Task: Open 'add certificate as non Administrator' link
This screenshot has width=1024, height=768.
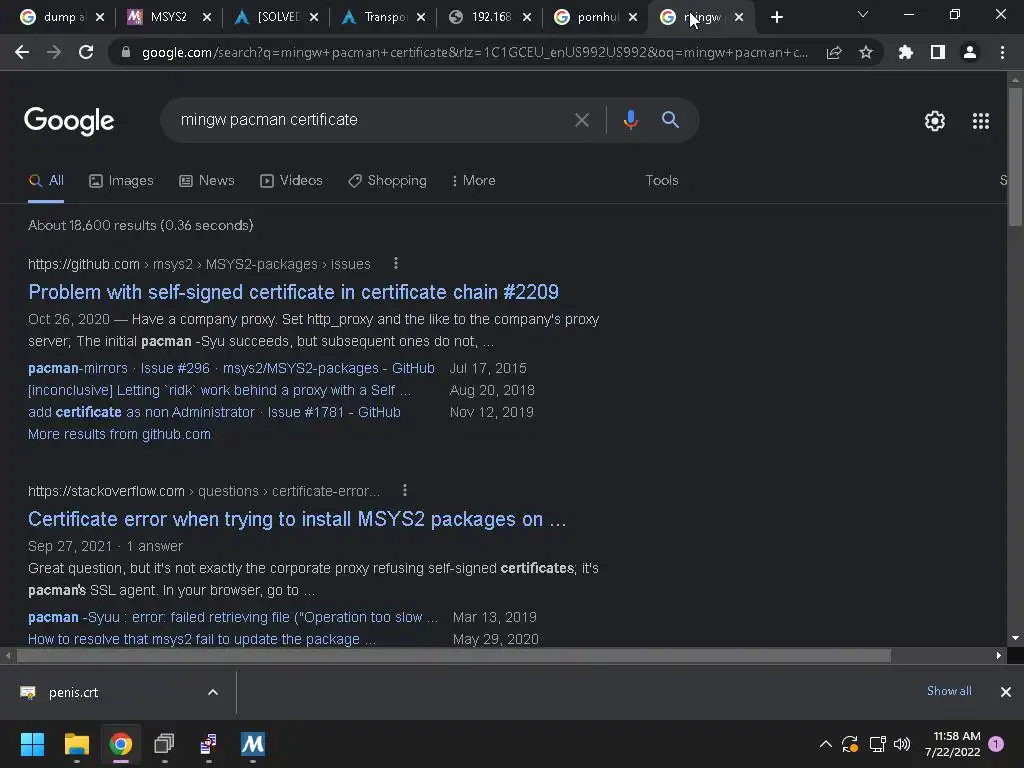Action: (214, 412)
